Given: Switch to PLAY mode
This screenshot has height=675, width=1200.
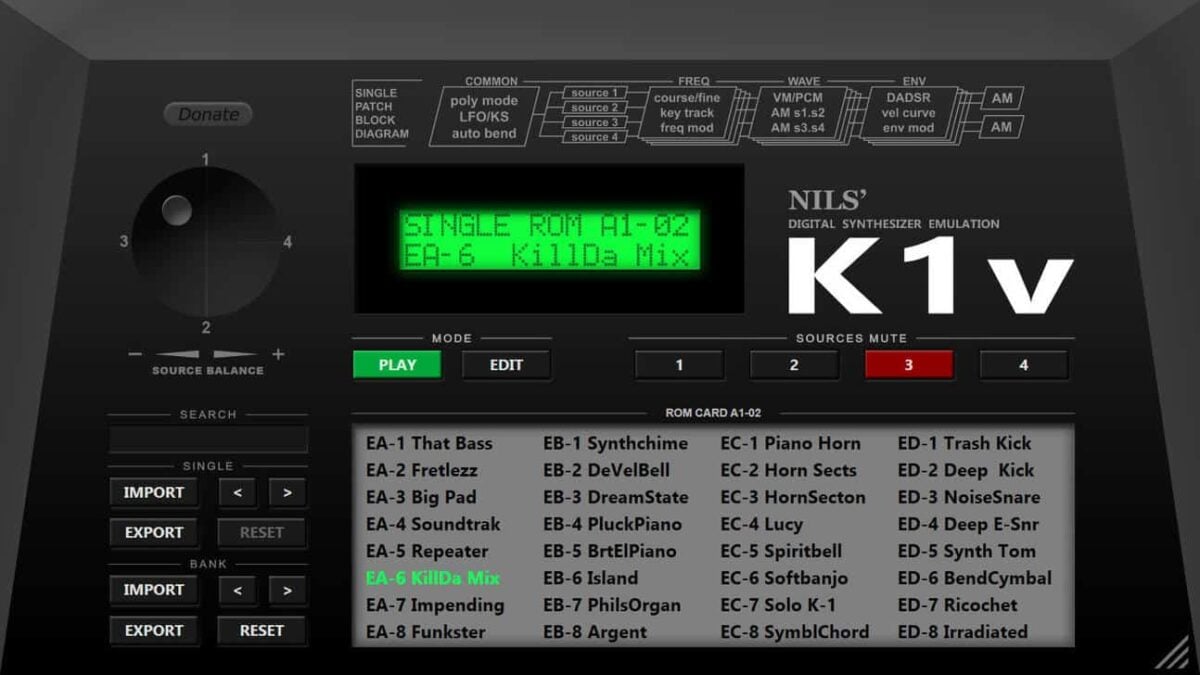Looking at the screenshot, I should click(x=397, y=365).
